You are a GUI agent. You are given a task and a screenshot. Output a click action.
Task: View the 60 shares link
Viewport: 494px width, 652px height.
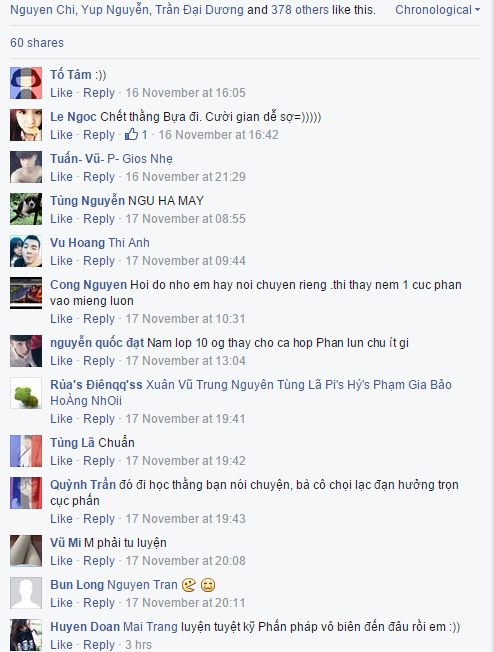tap(37, 42)
